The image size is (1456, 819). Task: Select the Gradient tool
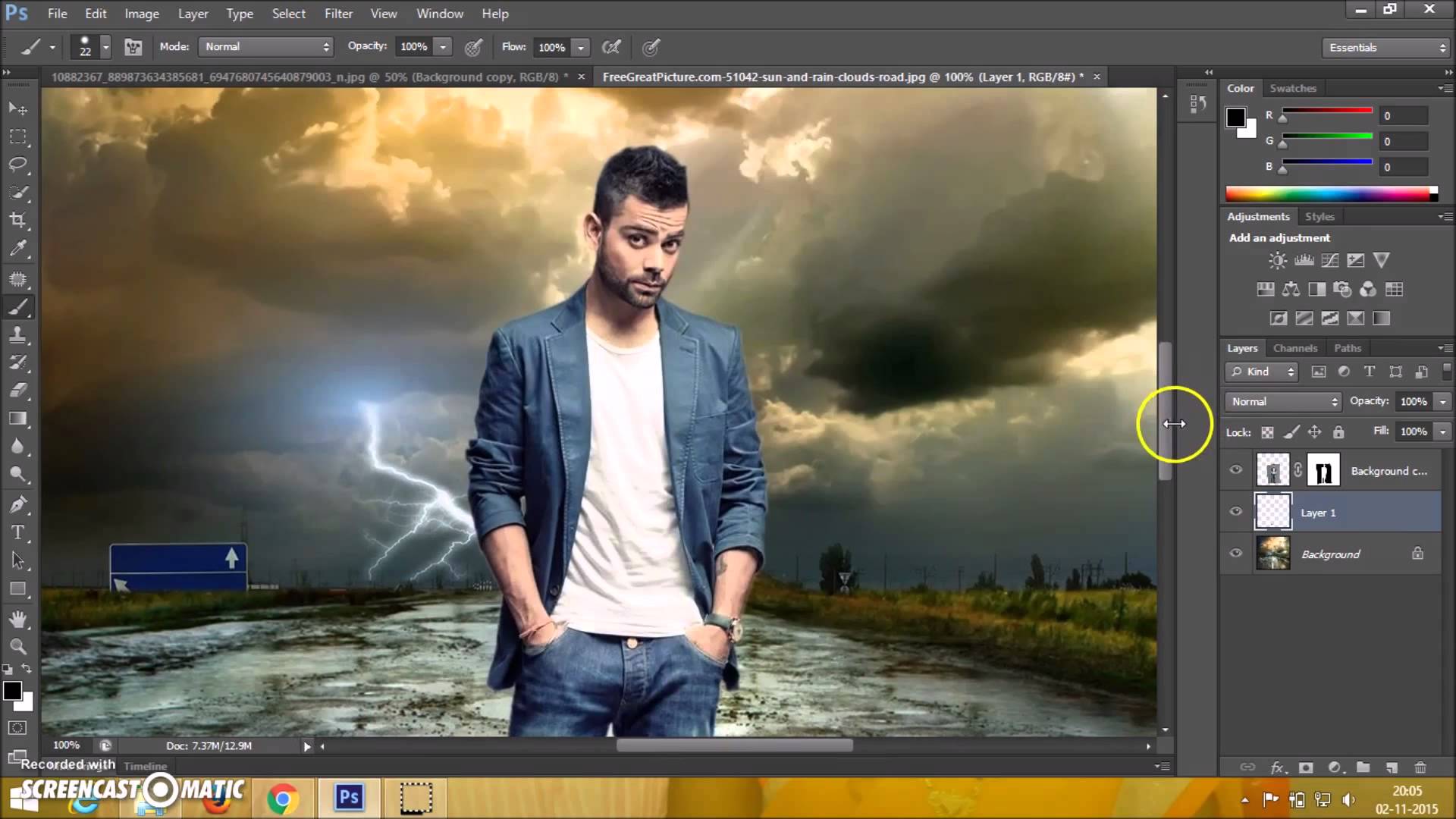point(17,419)
